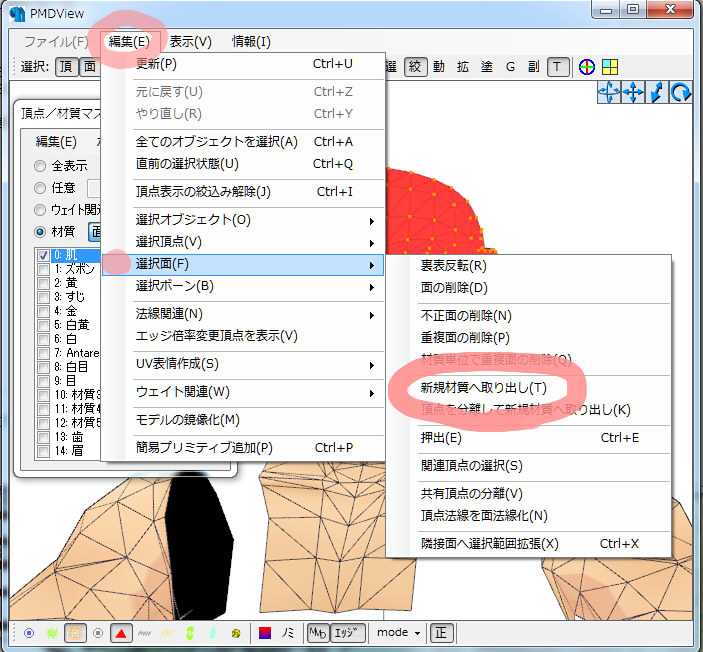Toggle the MMD display mode button
Image resolution: width=703 pixels, height=652 pixels.
318,633
